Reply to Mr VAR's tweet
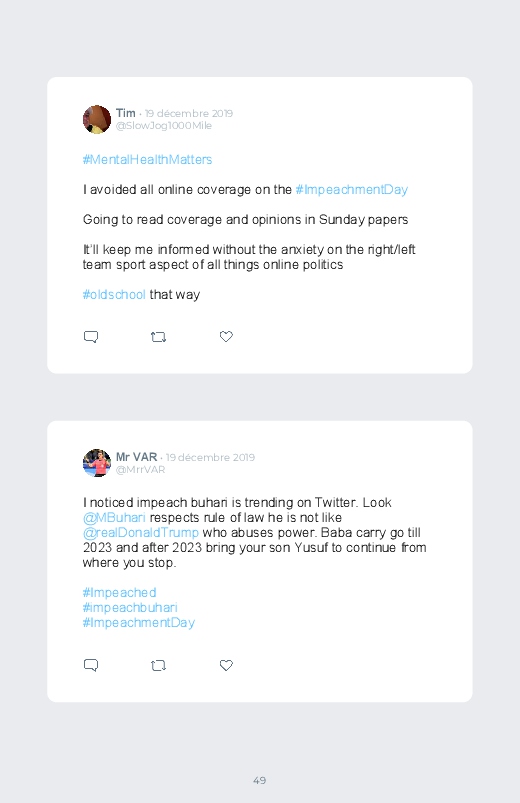The height and width of the screenshot is (803, 520). [x=91, y=665]
